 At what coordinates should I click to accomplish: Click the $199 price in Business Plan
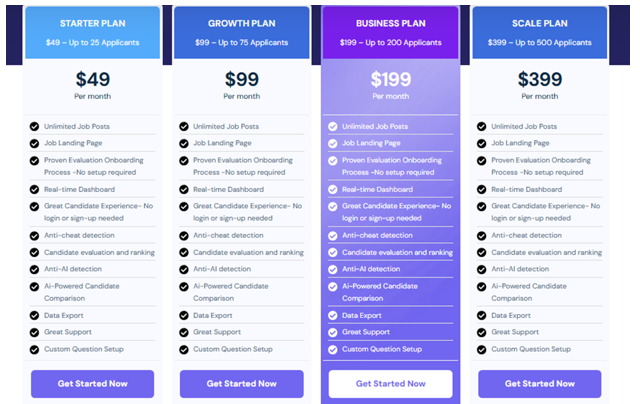[391, 79]
